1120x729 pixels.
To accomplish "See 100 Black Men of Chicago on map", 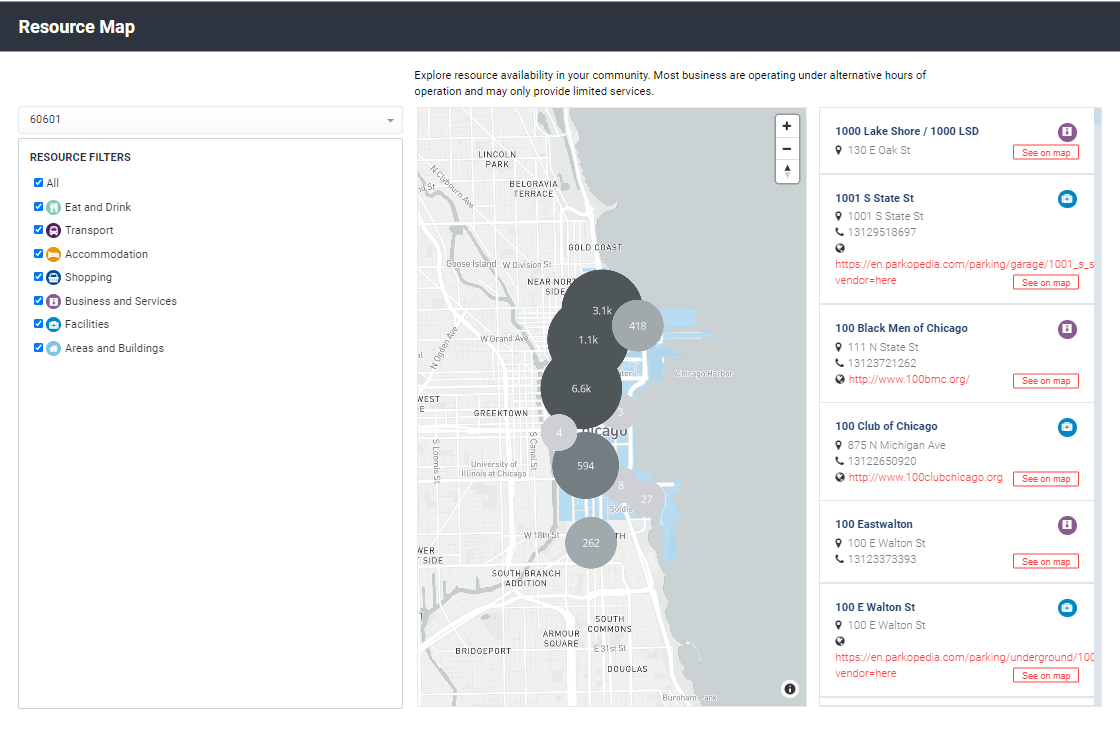I will click(1046, 381).
